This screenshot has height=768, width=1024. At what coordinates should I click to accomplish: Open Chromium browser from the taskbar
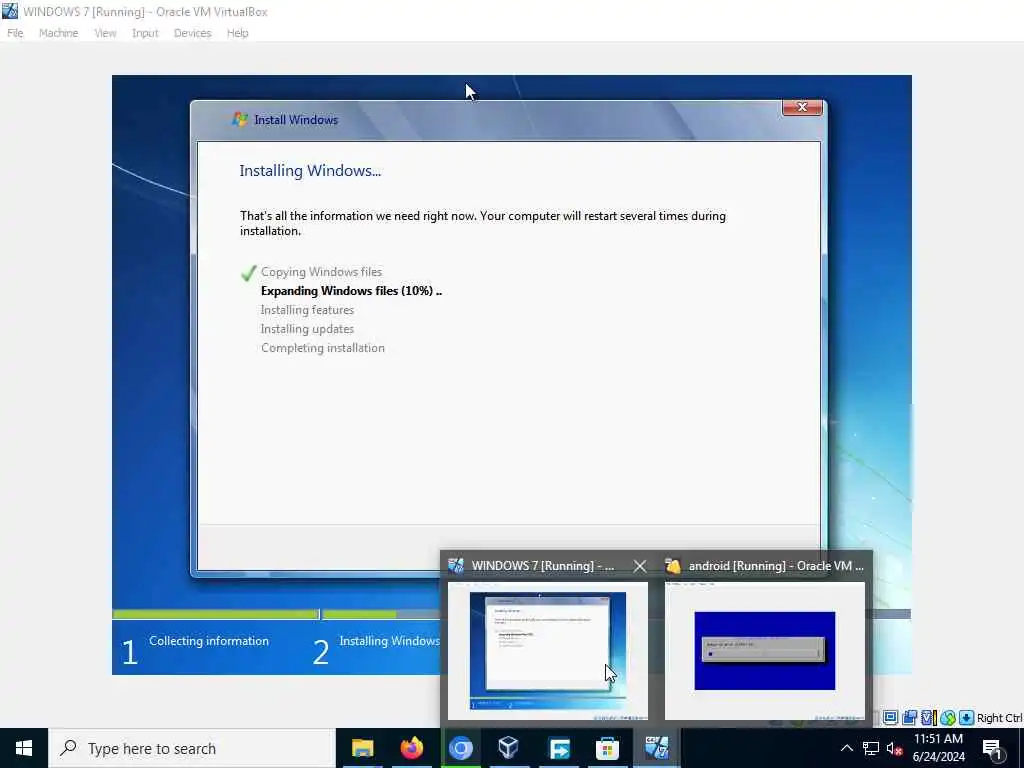460,748
